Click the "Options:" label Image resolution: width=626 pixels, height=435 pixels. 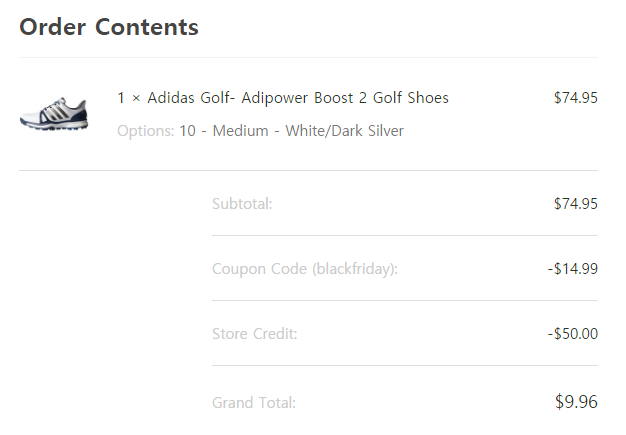point(146,131)
